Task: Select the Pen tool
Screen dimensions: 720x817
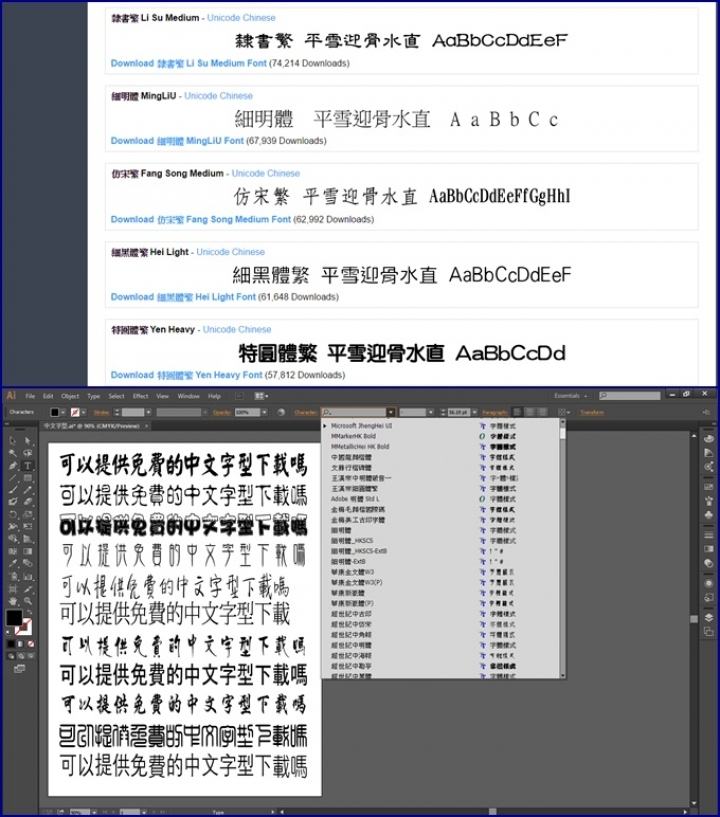Action: point(13,465)
